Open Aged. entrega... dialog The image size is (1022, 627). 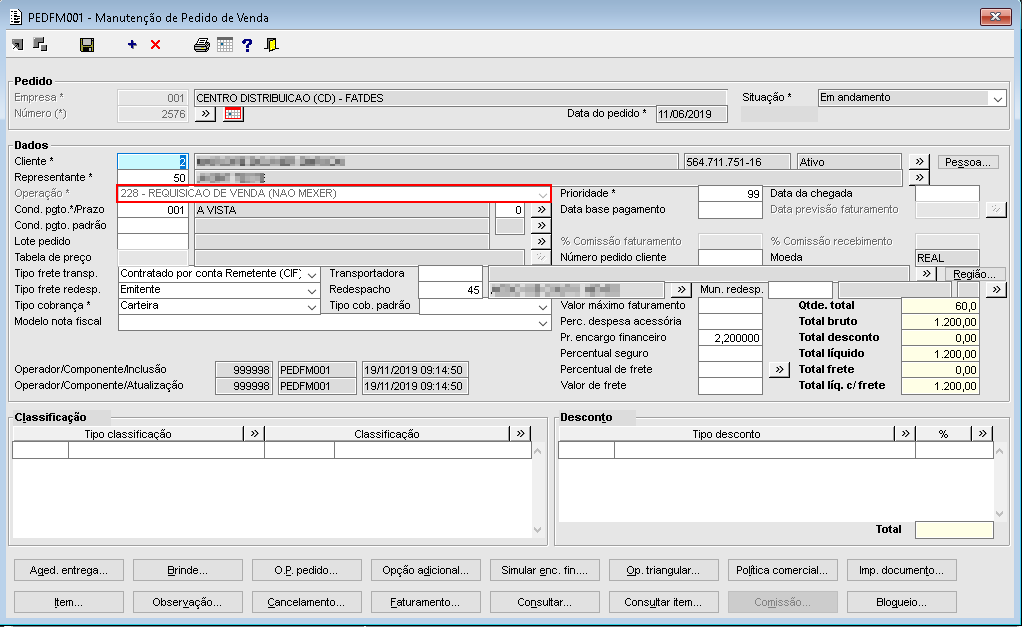(68, 570)
